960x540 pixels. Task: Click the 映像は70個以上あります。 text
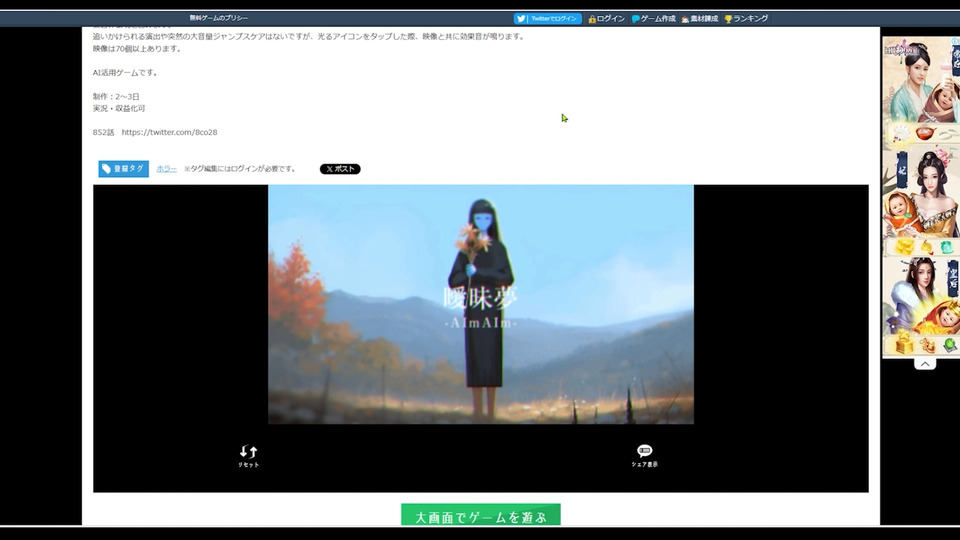[x=138, y=49]
